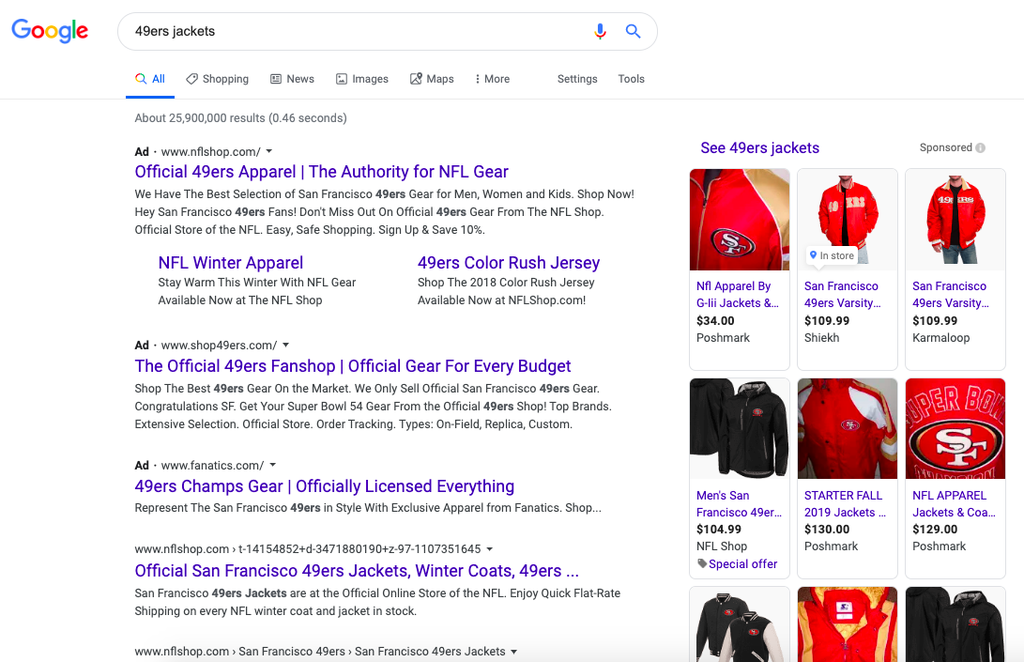This screenshot has height=662, width=1024.
Task: Open the Sponsored info icon
Action: point(980,148)
